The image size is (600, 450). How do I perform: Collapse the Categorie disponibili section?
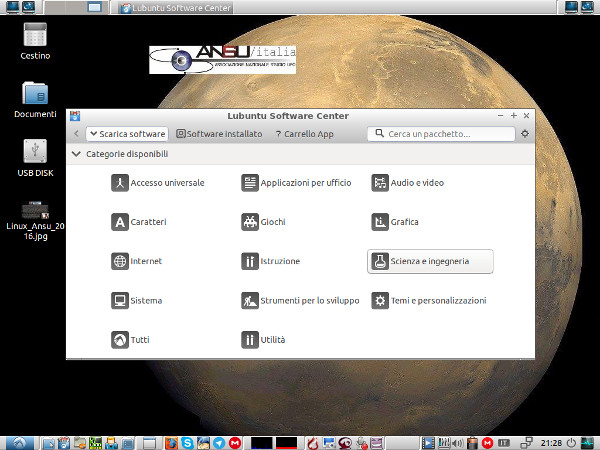click(x=76, y=154)
